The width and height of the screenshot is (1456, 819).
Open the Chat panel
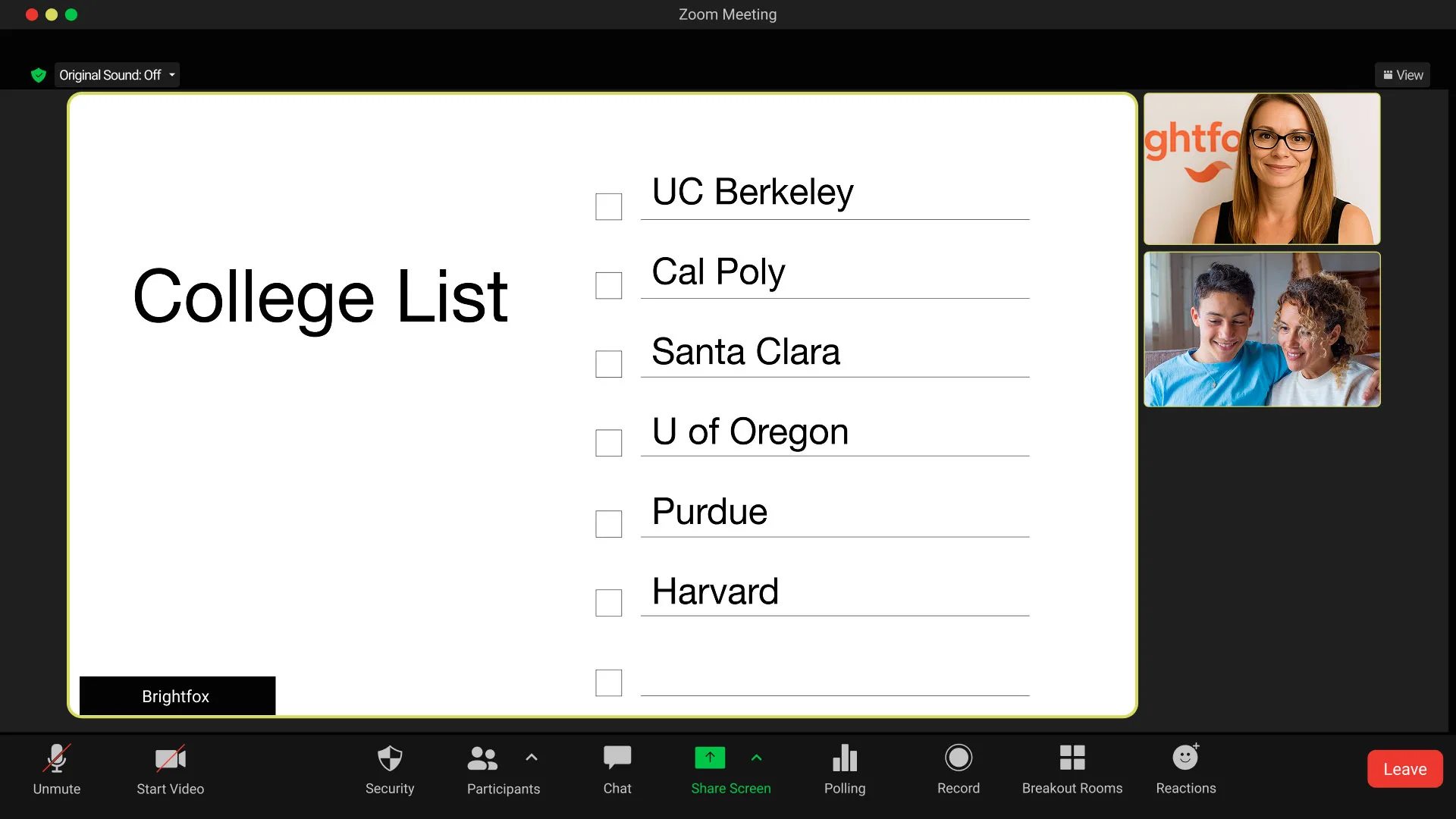tap(617, 767)
